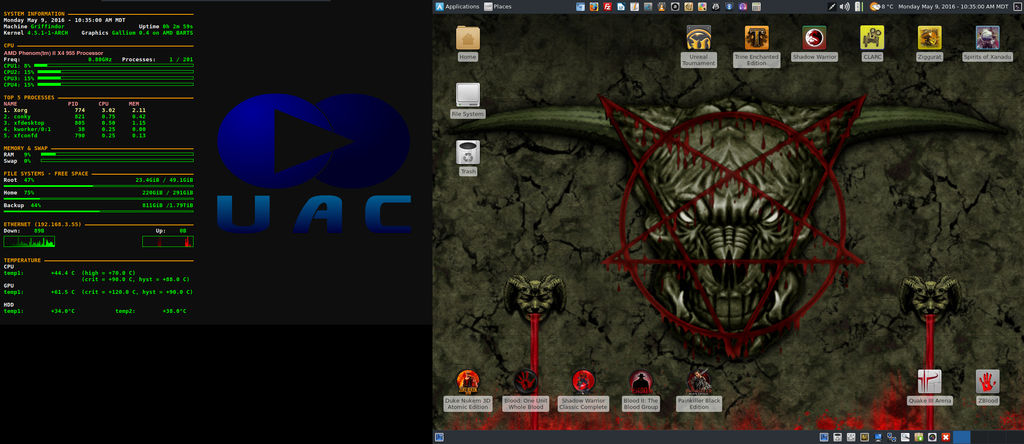Open the Applications menu
This screenshot has width=1024, height=444.
click(x=457, y=7)
